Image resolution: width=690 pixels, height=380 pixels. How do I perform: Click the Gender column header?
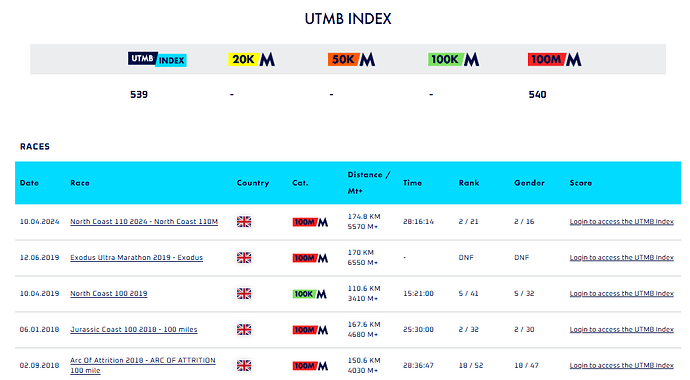click(529, 183)
